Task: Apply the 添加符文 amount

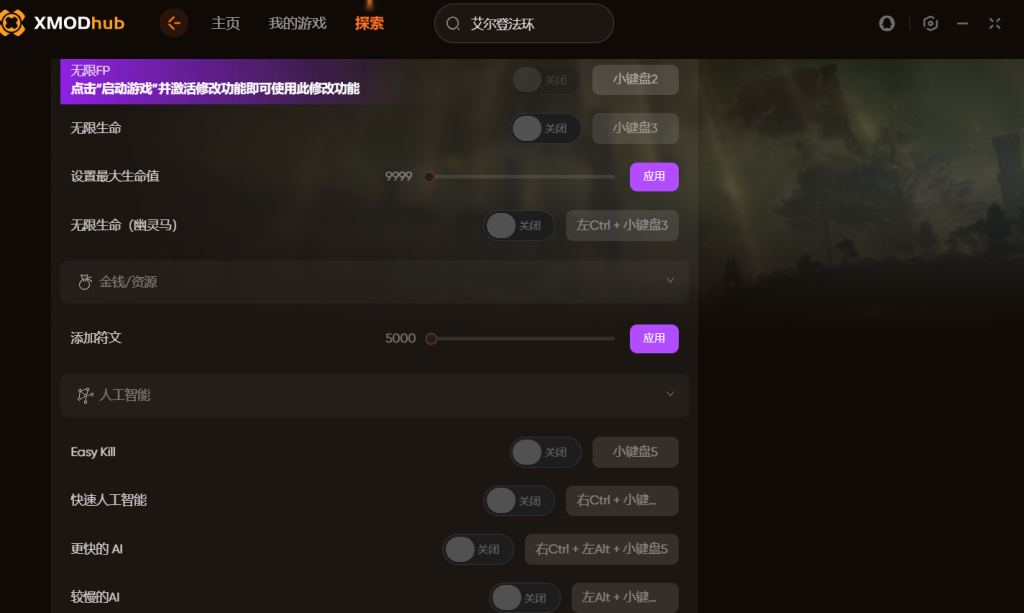Action: 654,339
